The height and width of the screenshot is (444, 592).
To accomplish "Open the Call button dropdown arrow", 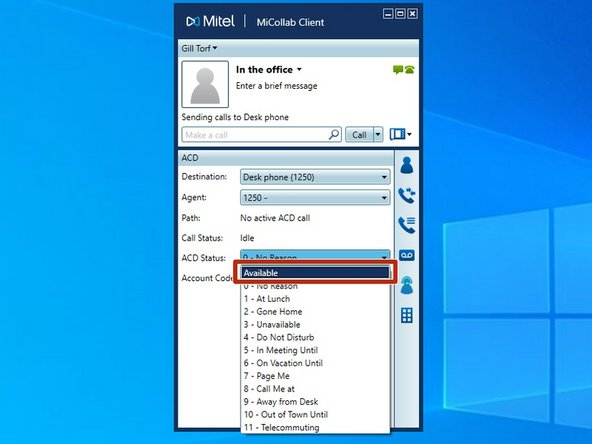I will click(x=378, y=134).
